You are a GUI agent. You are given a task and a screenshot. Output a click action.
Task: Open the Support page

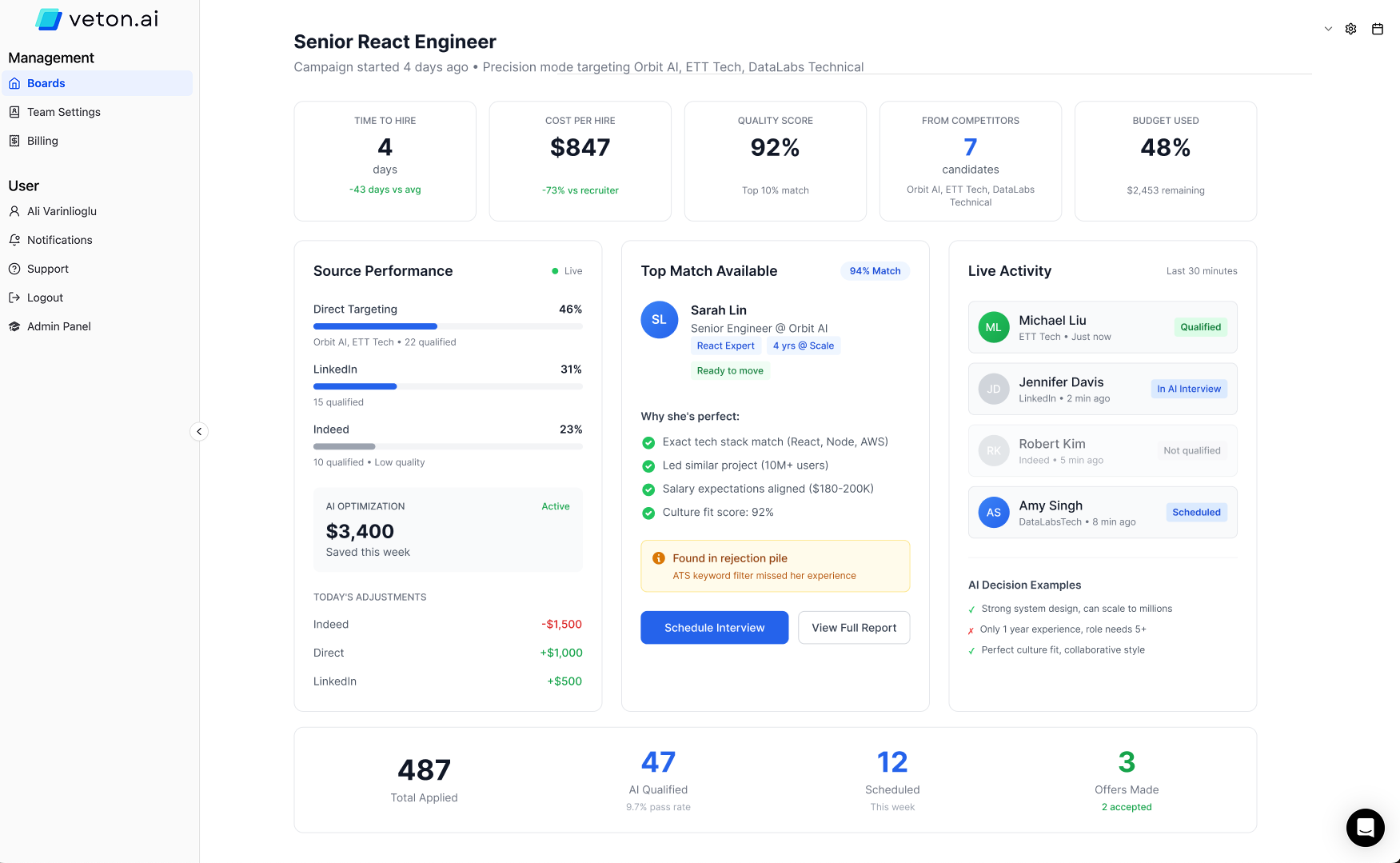pos(98,269)
